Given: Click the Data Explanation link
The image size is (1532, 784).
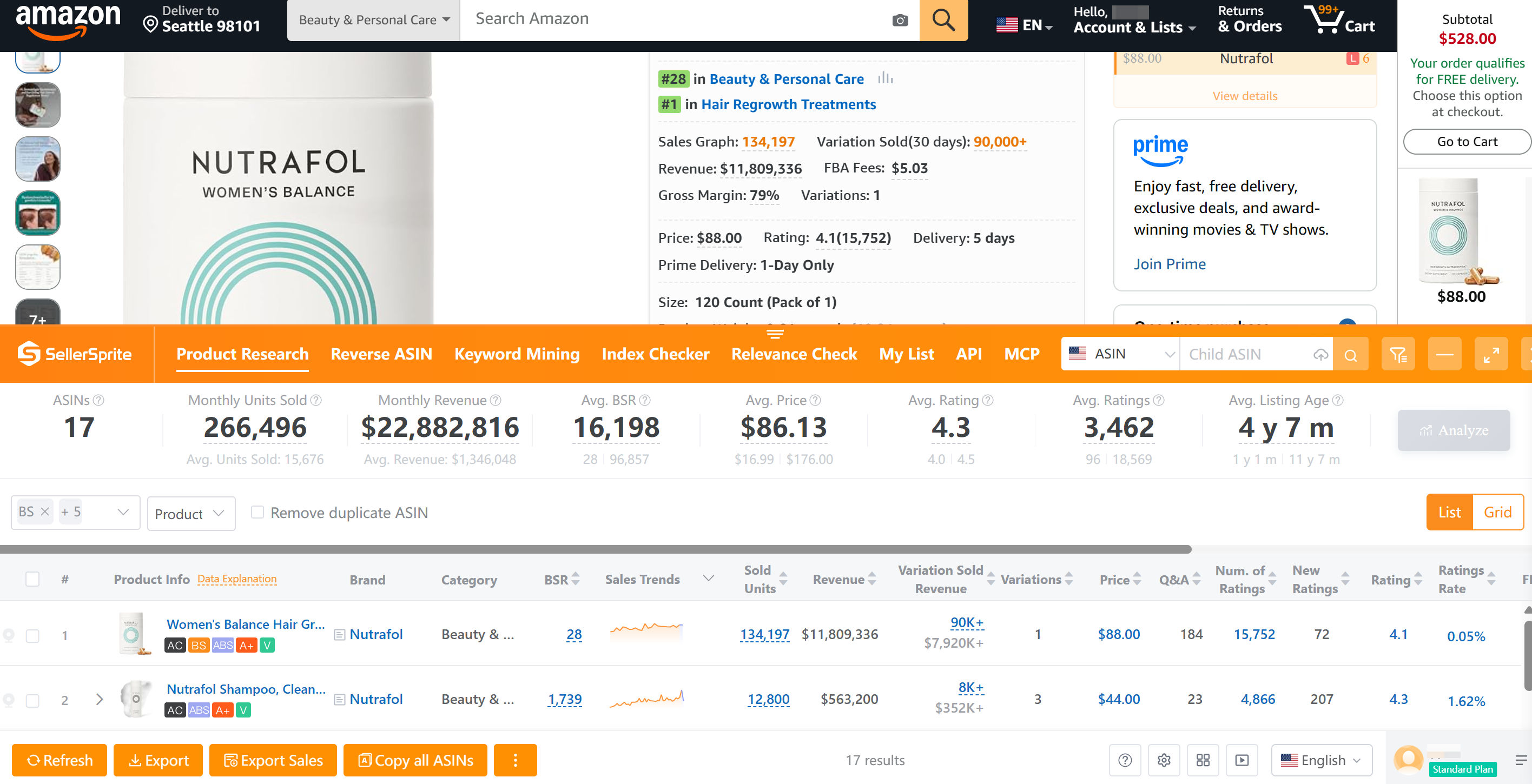Looking at the screenshot, I should [x=237, y=579].
